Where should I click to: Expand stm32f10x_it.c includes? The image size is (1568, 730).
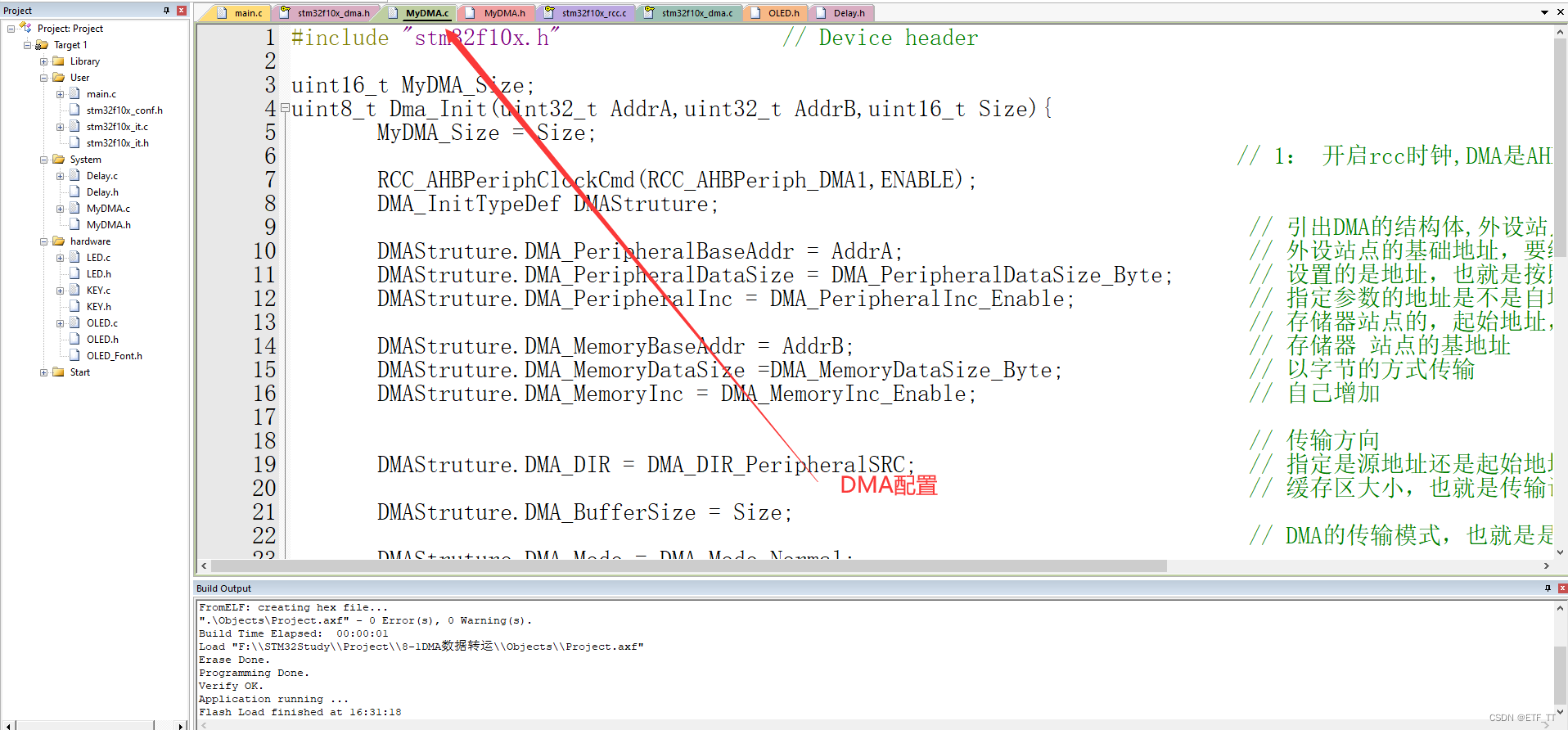[60, 127]
